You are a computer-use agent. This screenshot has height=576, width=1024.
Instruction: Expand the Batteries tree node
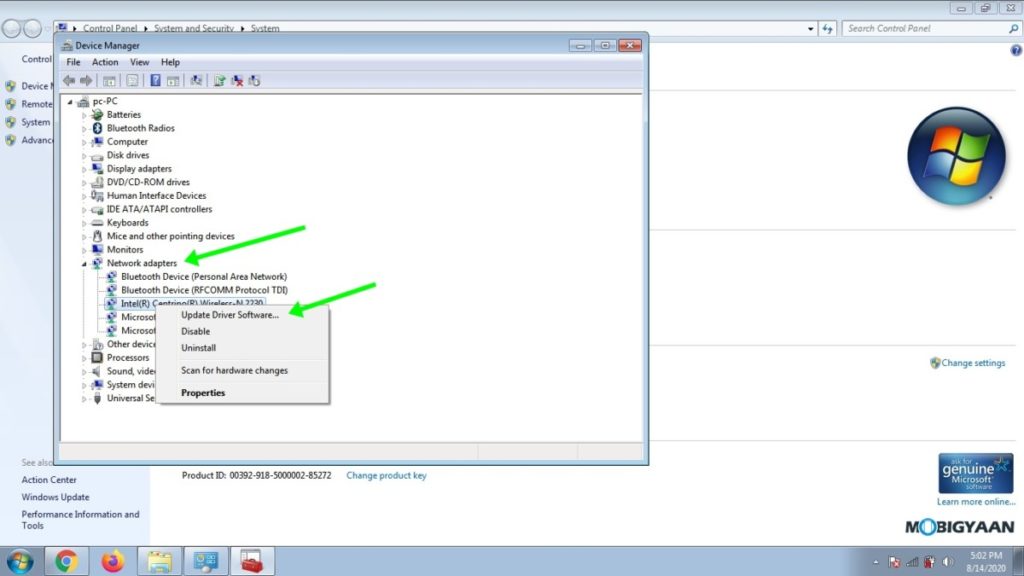(x=86, y=114)
